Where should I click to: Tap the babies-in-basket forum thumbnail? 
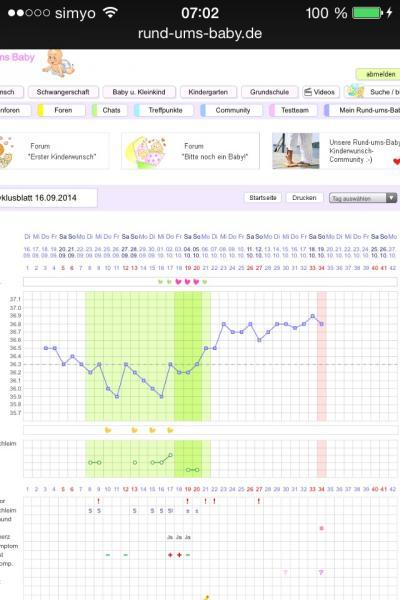pos(149,152)
